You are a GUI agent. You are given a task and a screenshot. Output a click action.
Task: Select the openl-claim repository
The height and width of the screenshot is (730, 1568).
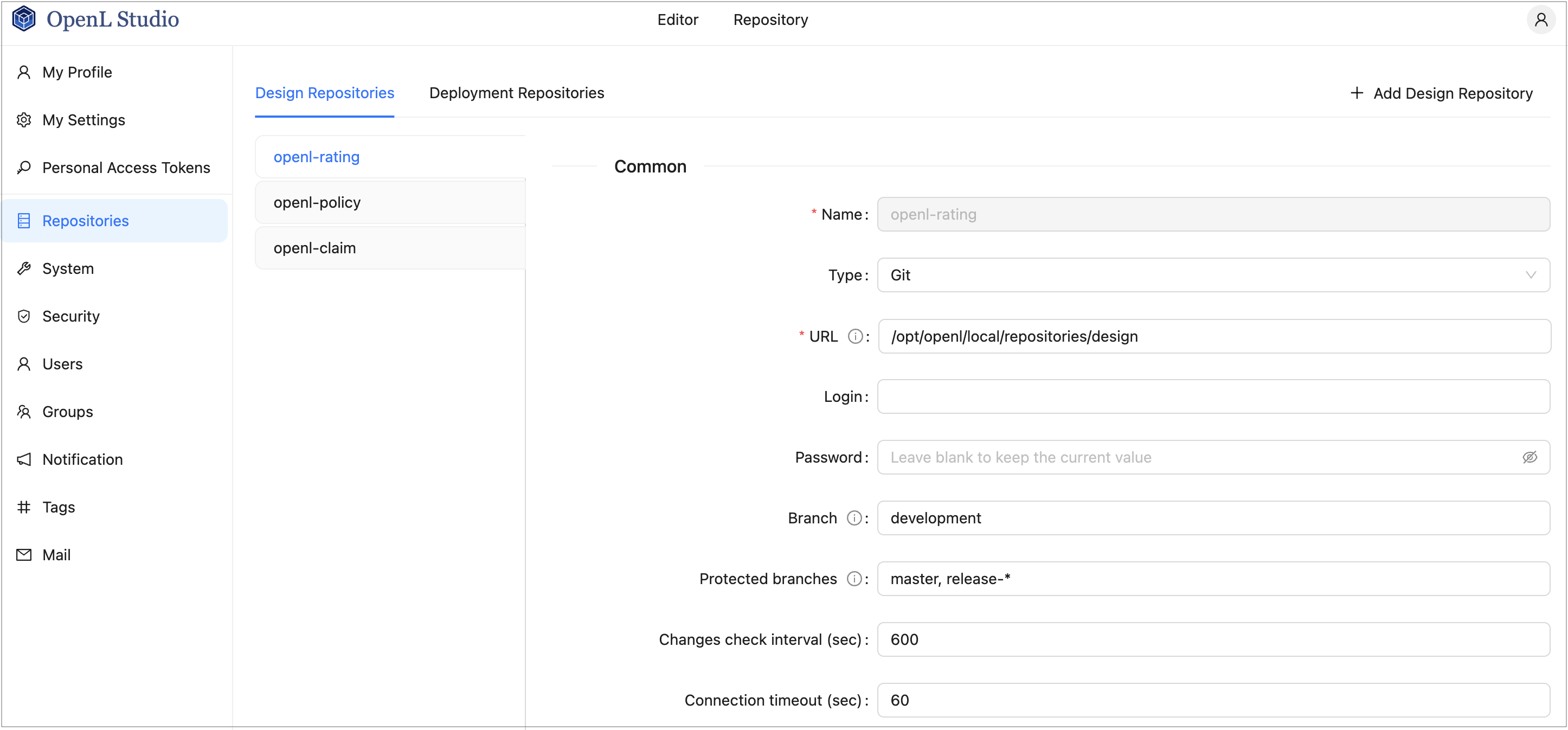[x=314, y=248]
